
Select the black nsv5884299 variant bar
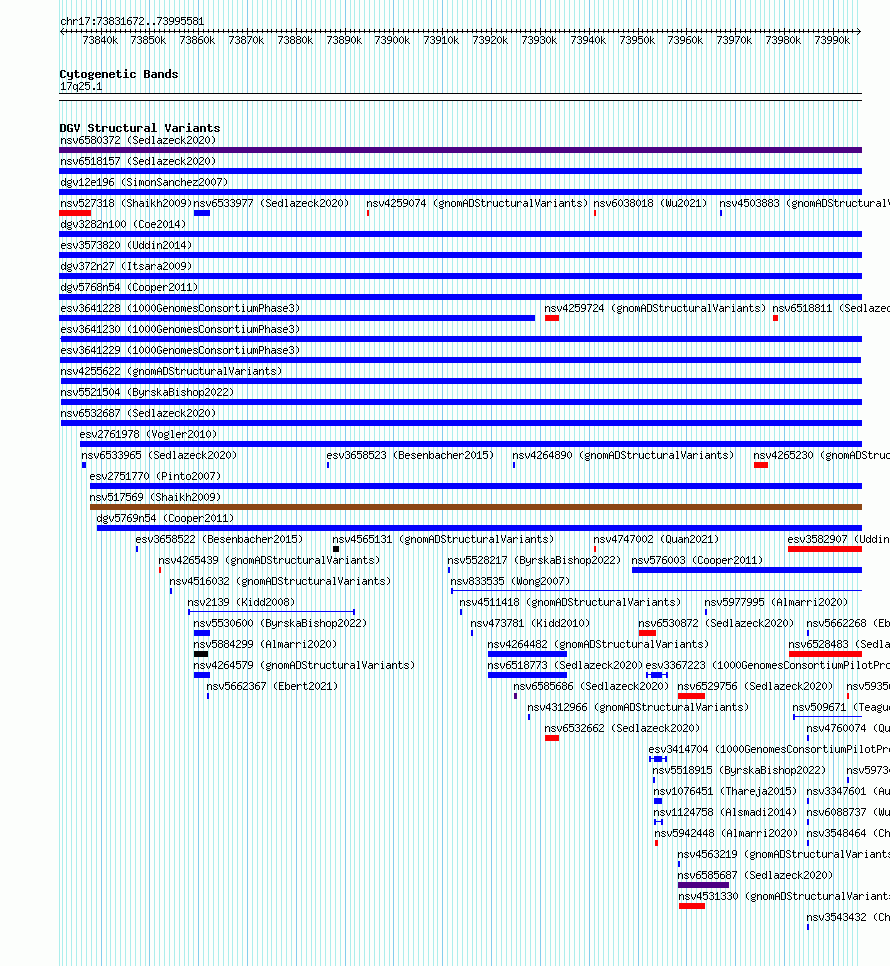[x=201, y=654]
